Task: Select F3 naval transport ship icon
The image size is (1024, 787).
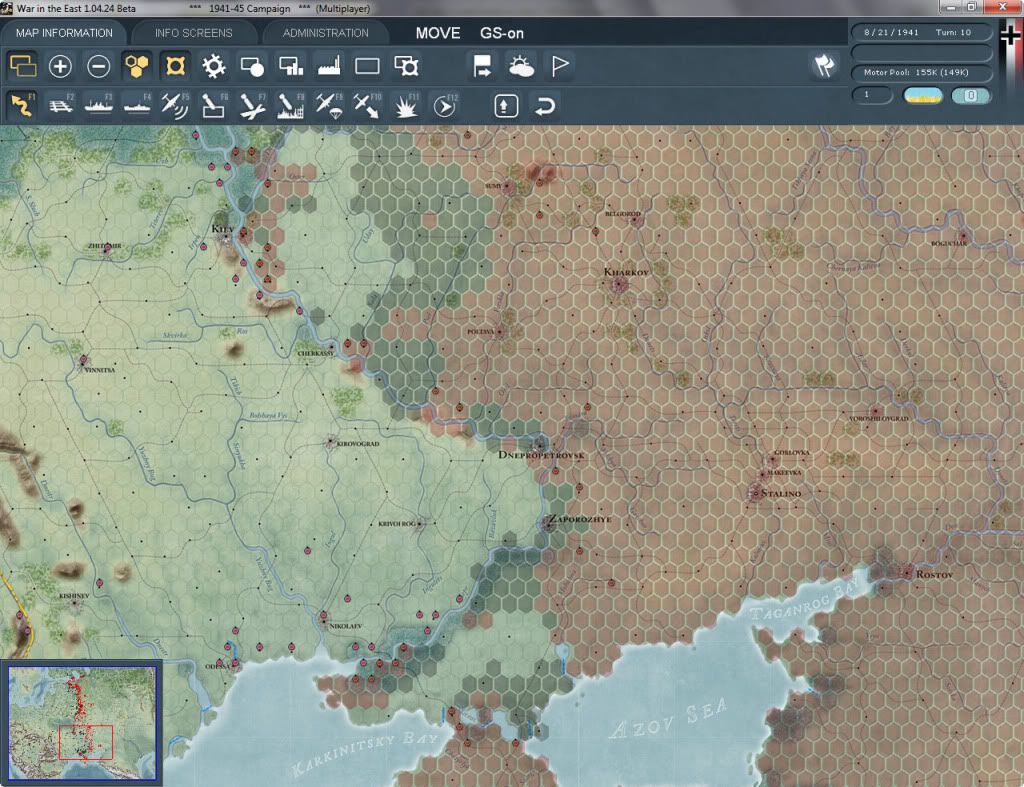Action: (99, 106)
